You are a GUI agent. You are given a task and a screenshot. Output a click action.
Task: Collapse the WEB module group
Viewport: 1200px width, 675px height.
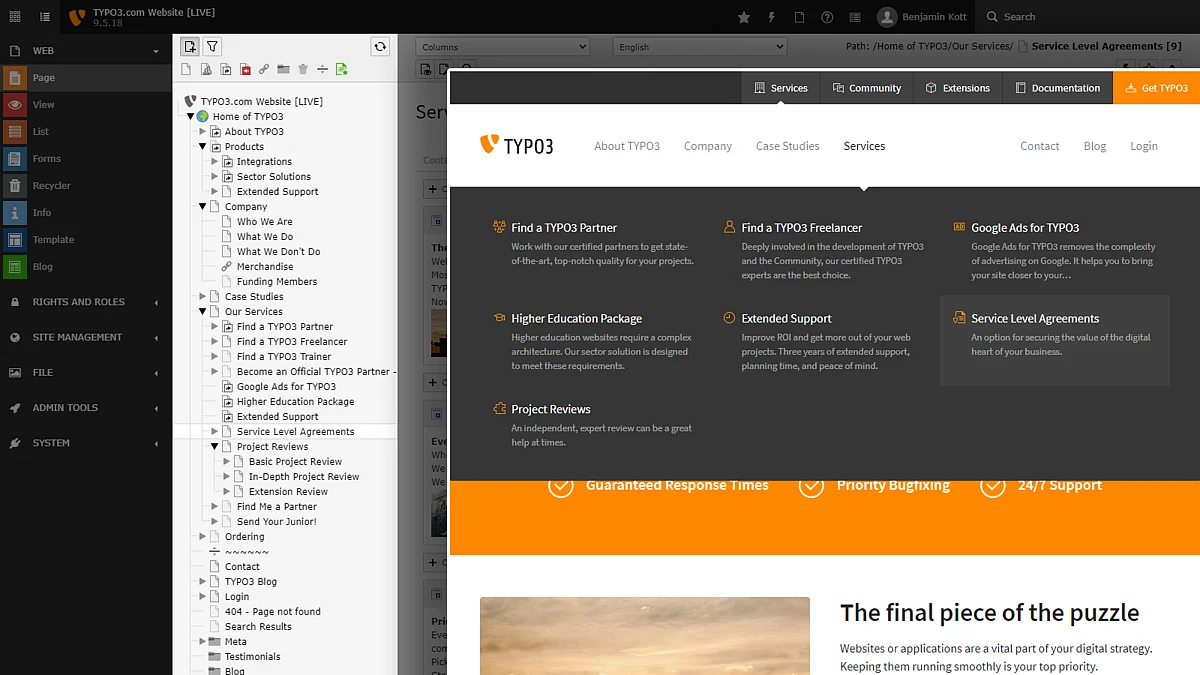coord(156,51)
